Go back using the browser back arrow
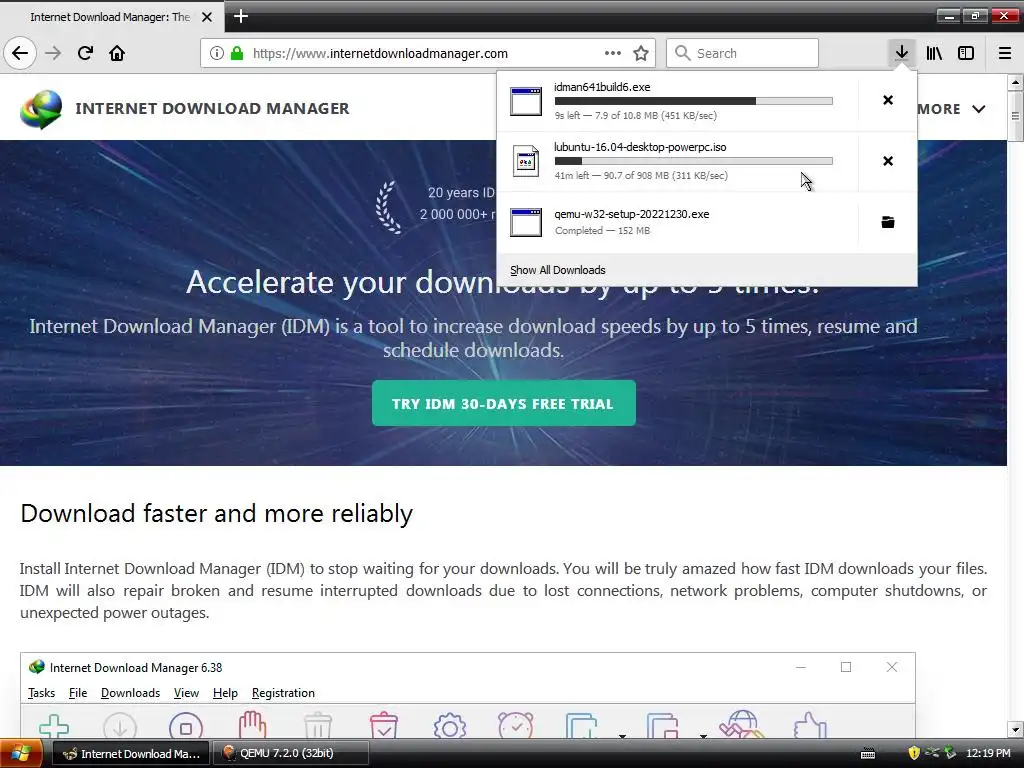1024x768 pixels. point(20,53)
